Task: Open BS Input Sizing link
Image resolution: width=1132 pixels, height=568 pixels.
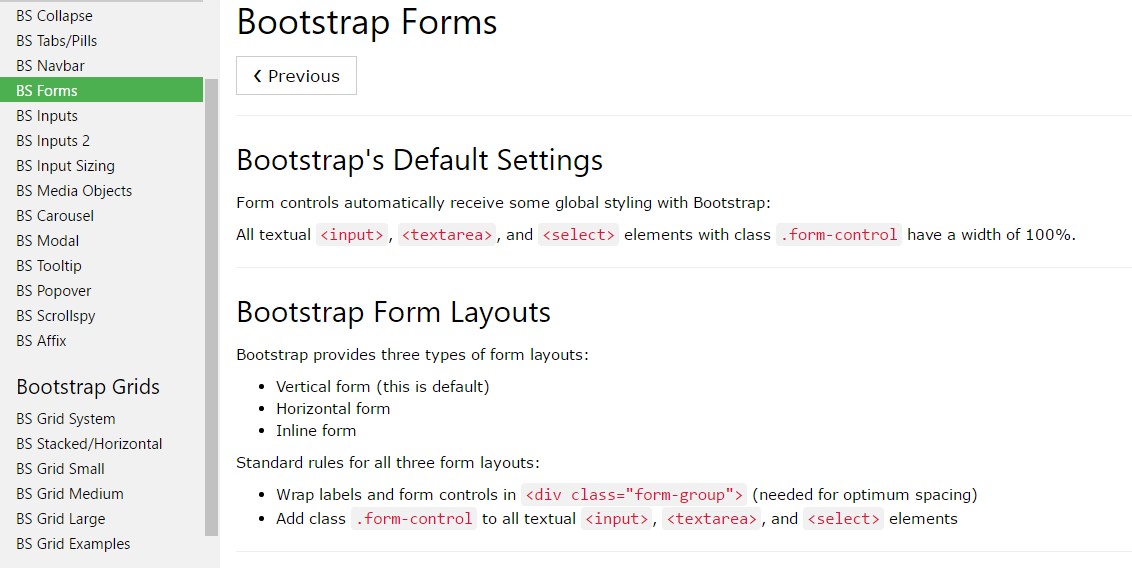Action: tap(65, 166)
